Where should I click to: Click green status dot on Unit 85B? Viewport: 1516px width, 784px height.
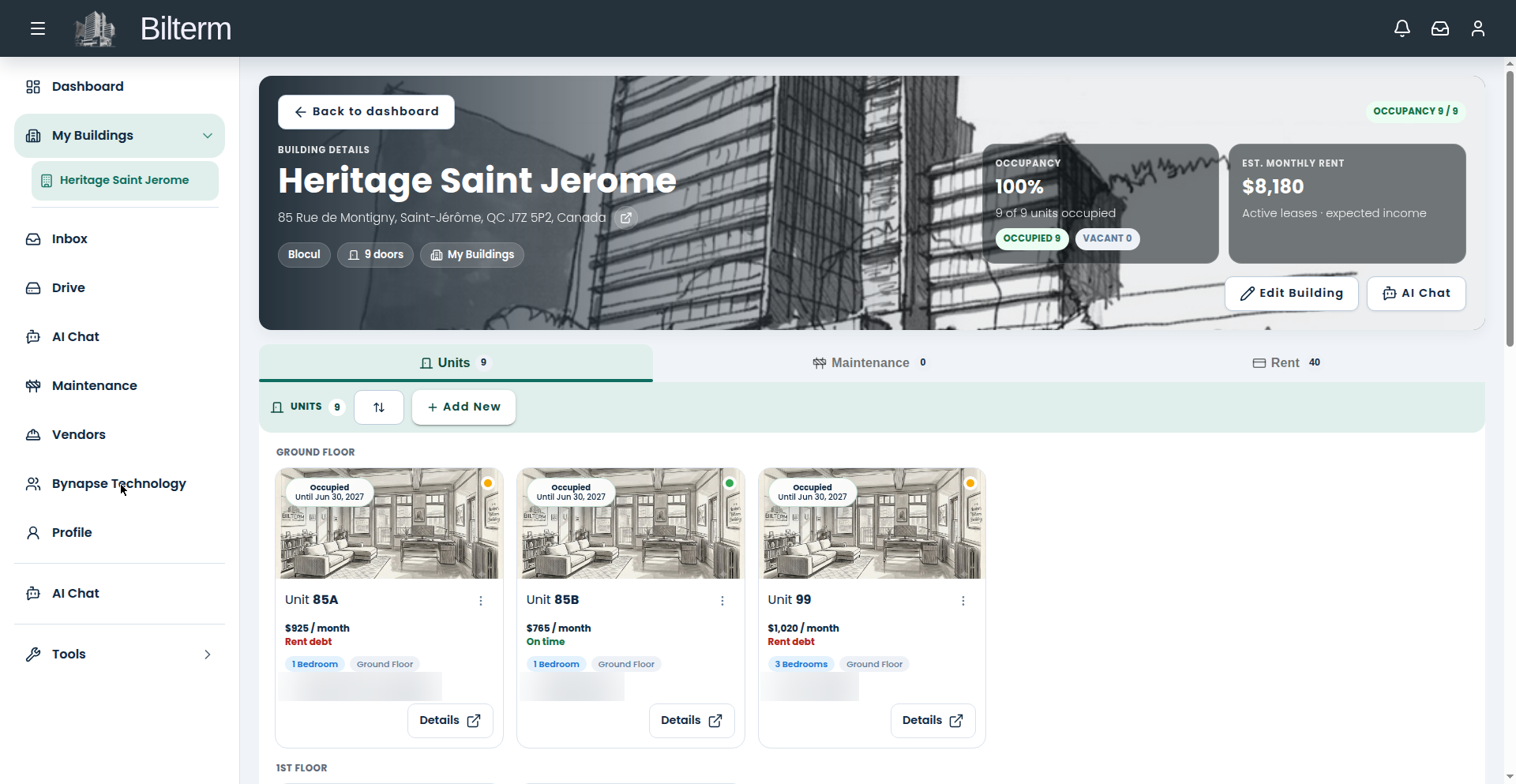(x=730, y=483)
